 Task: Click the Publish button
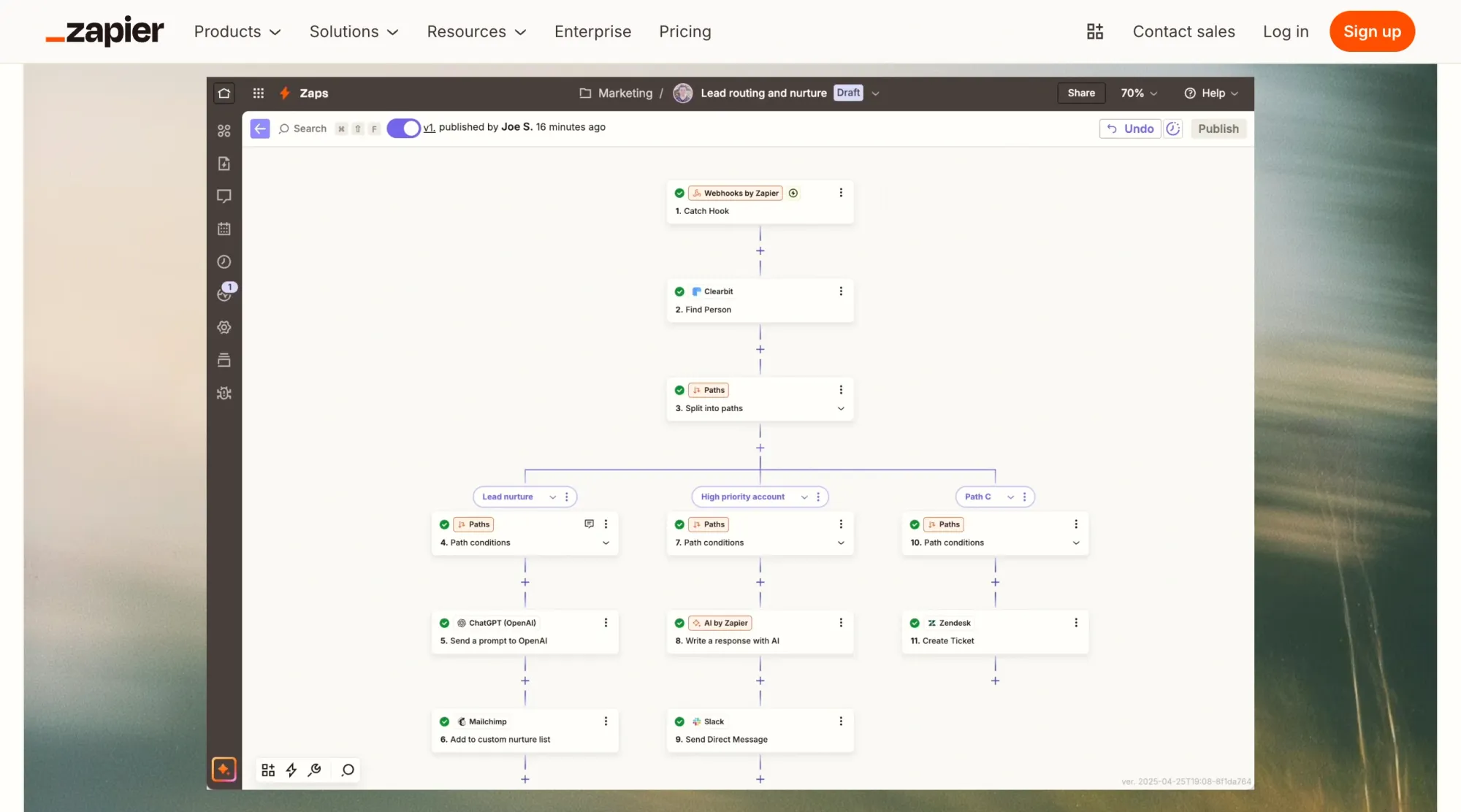1218,129
